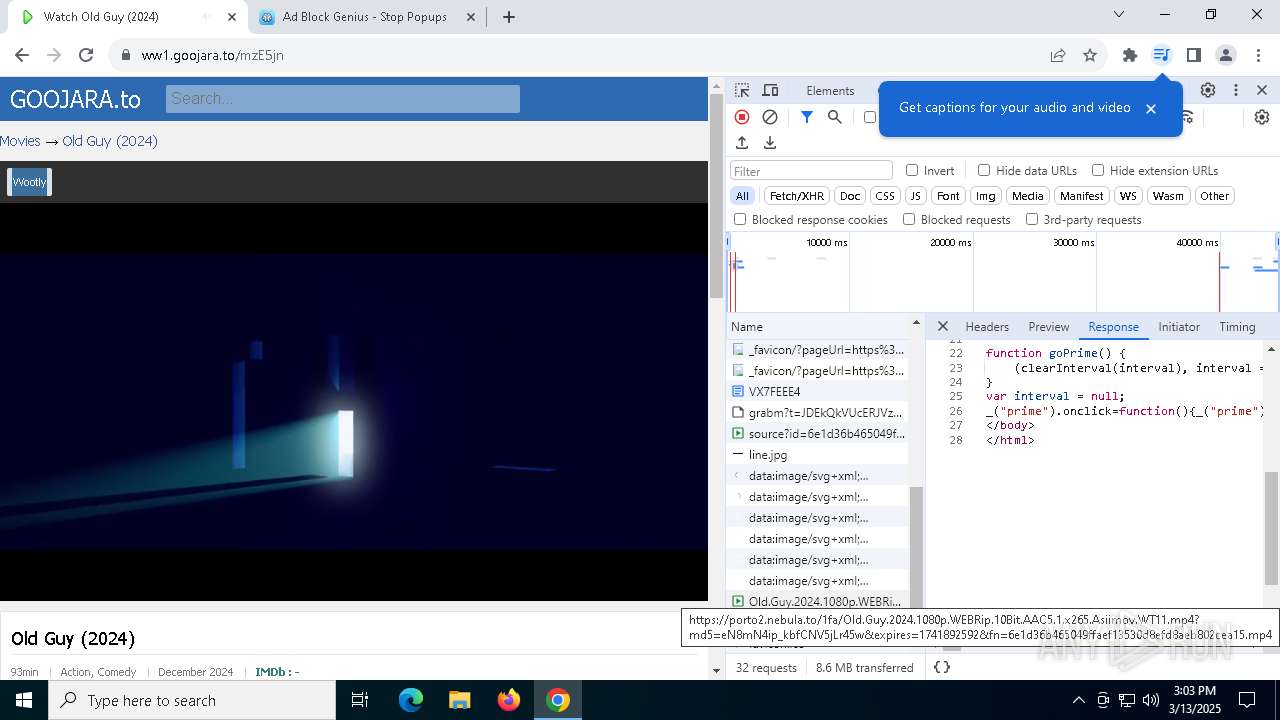Select the source?id=6e1d36b465049f request
Image resolution: width=1280 pixels, height=720 pixels.
(x=818, y=433)
